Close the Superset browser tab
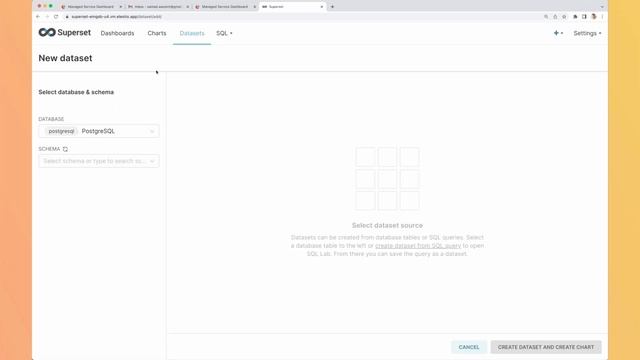 pos(322,7)
